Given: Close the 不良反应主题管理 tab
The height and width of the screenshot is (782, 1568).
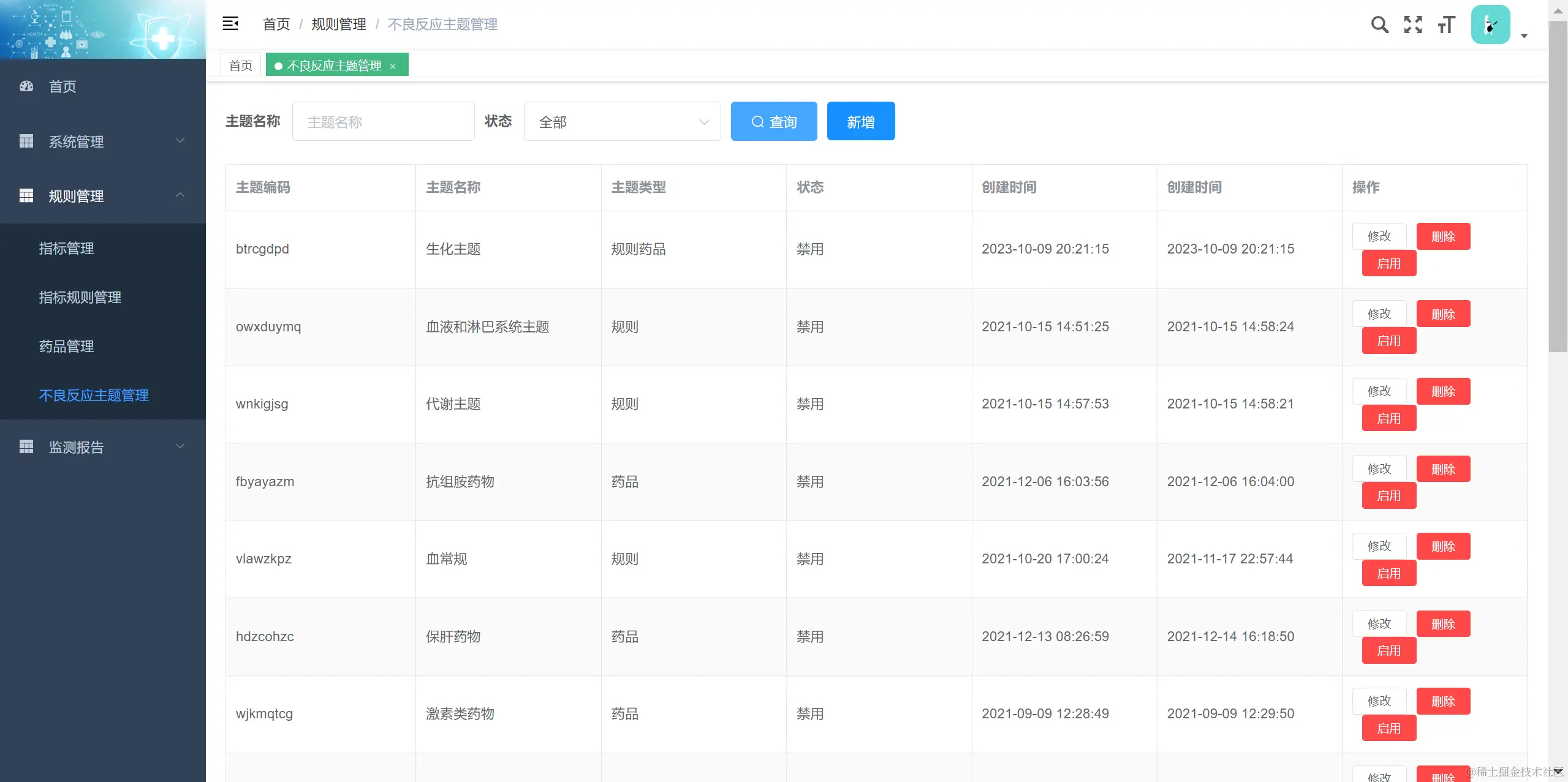Looking at the screenshot, I should tap(393, 65).
